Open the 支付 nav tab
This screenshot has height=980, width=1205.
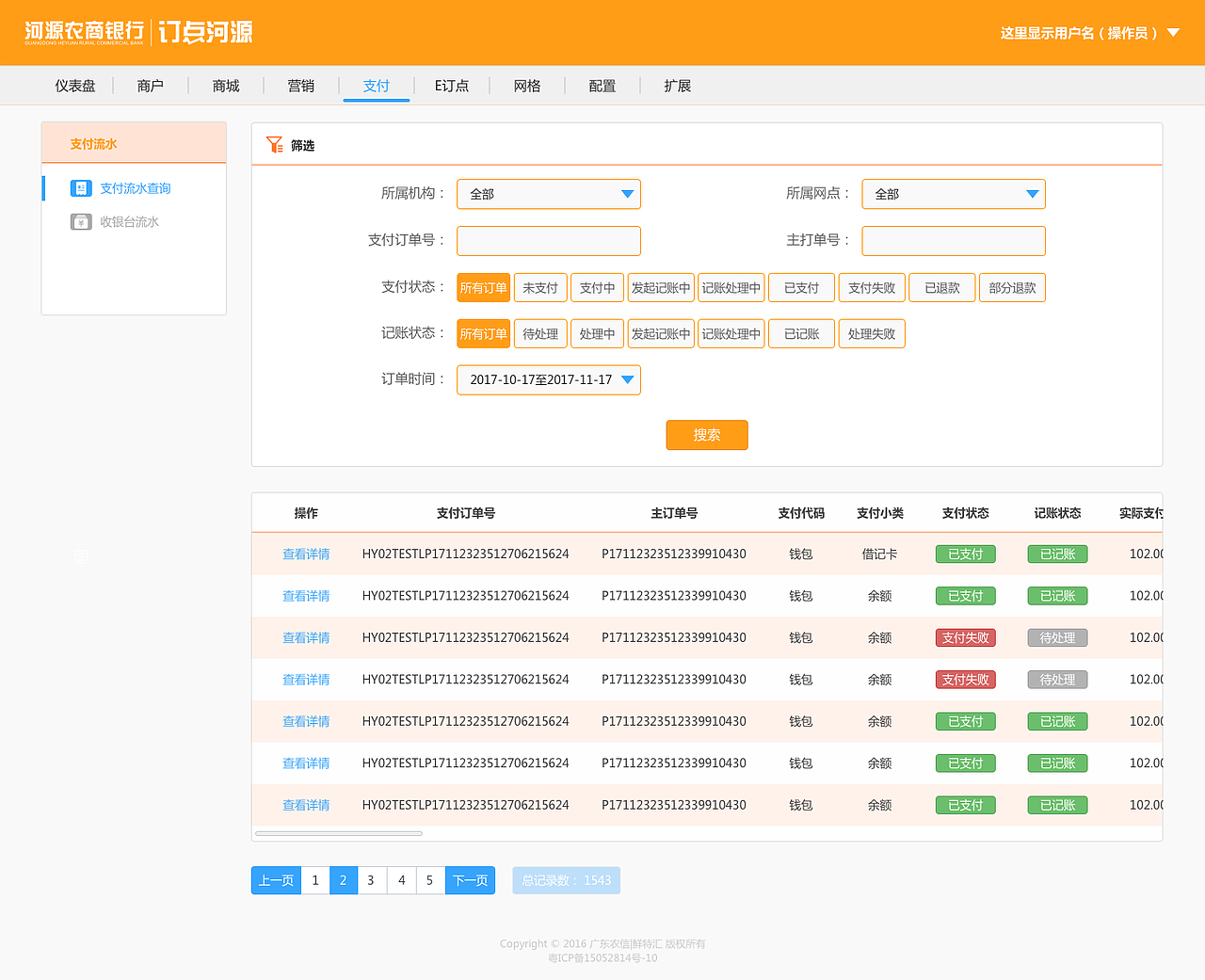[377, 86]
